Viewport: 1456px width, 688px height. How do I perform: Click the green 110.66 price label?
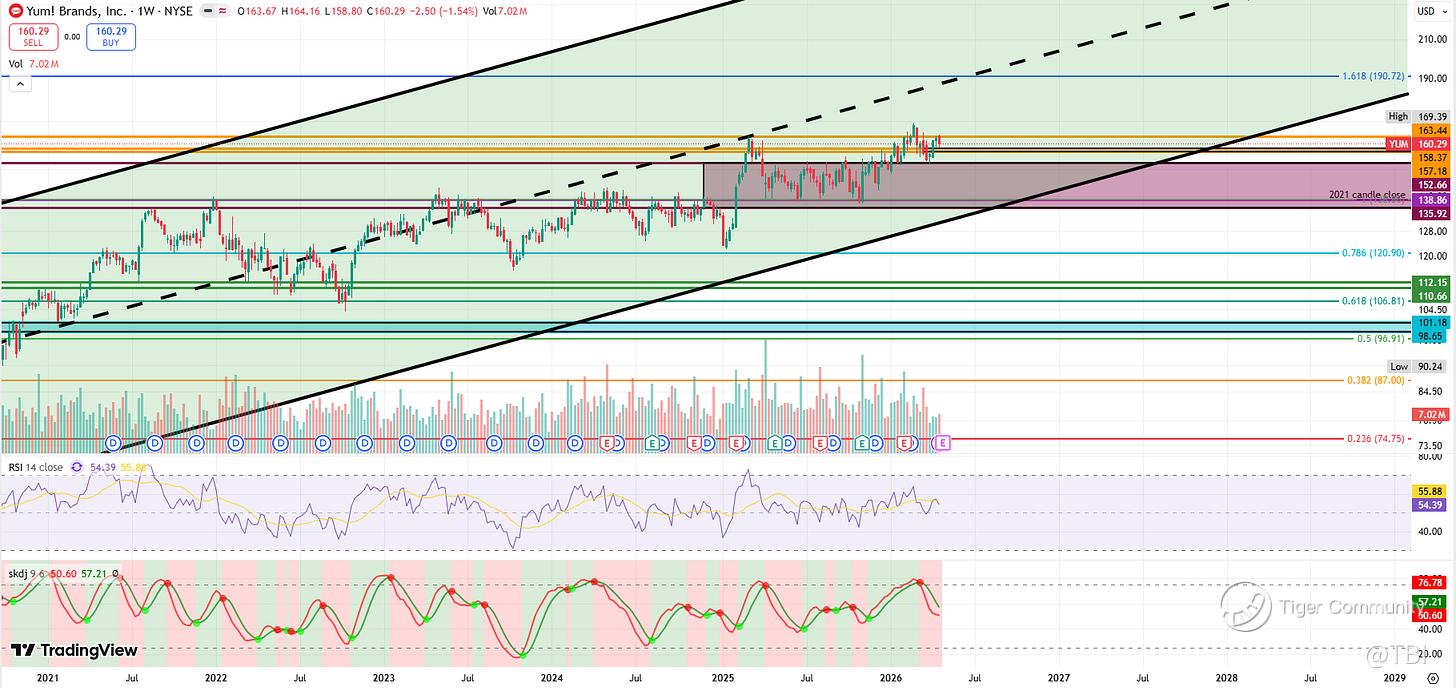pyautogui.click(x=1431, y=296)
